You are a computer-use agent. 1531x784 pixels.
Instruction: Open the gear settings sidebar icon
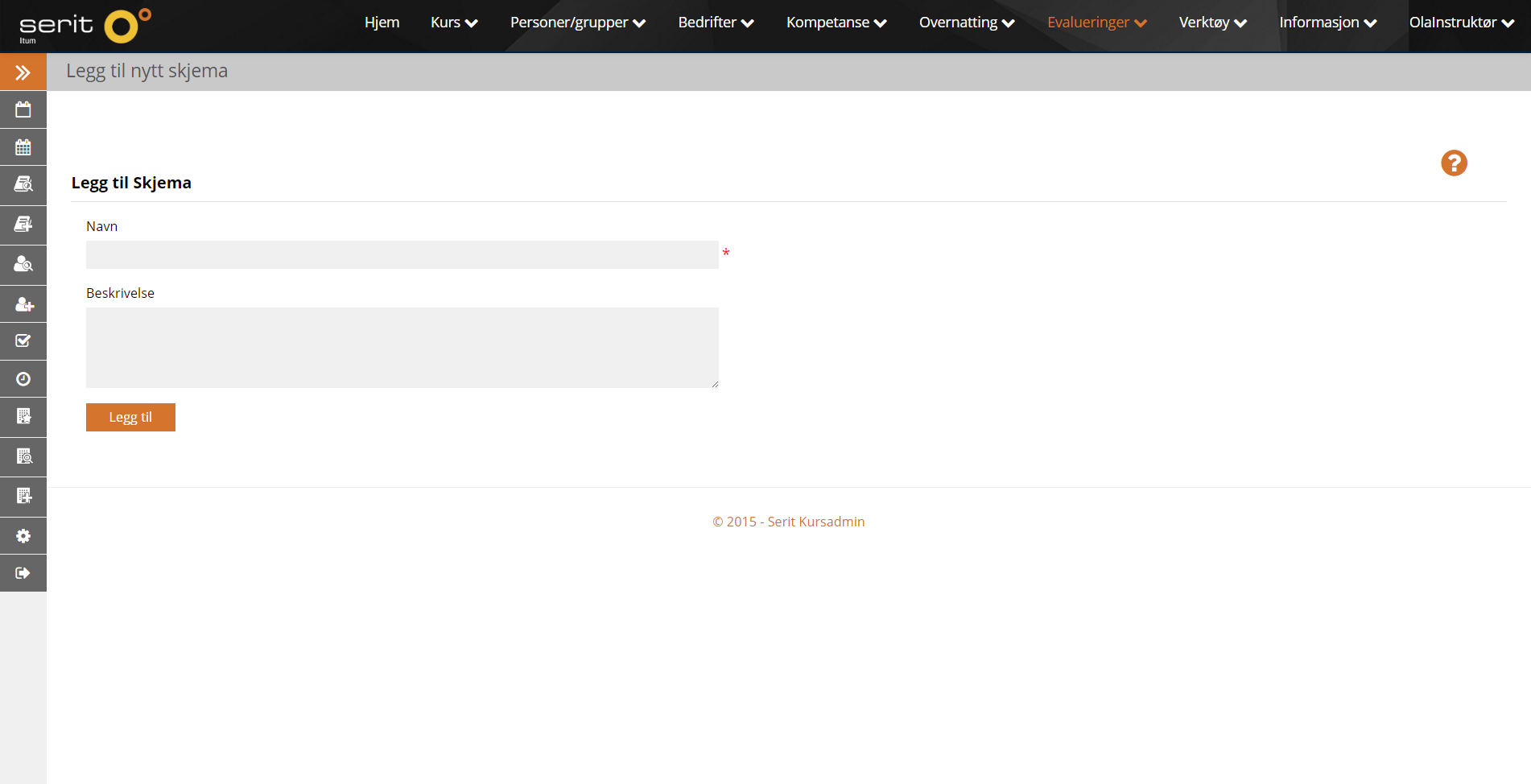coord(23,536)
